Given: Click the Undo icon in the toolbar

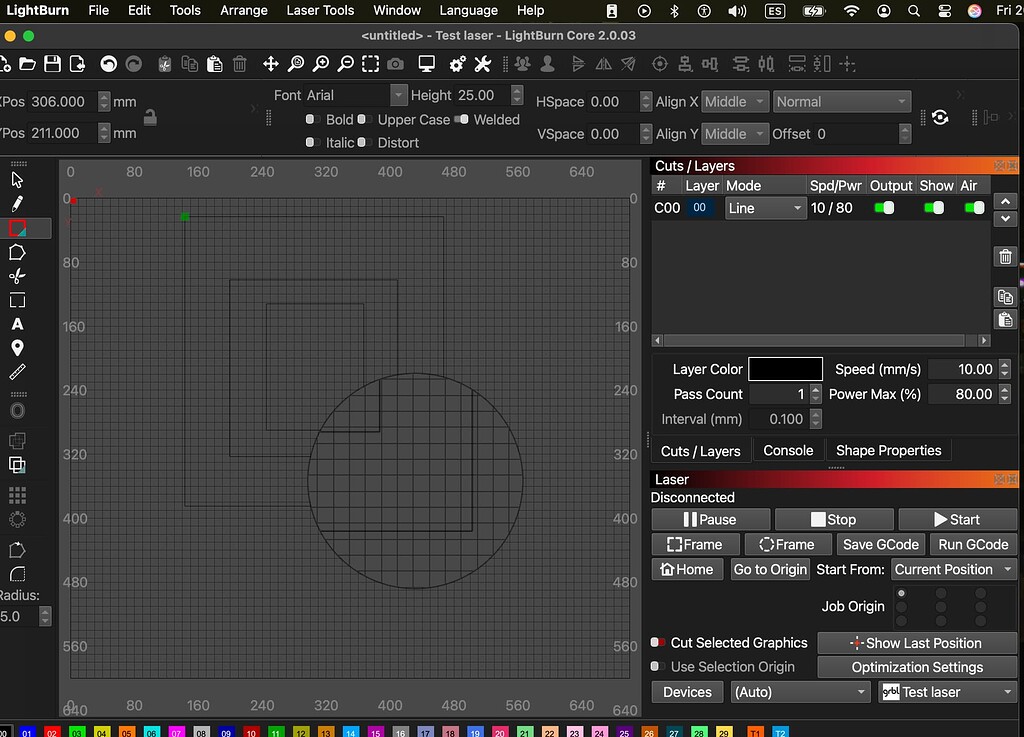Looking at the screenshot, I should tap(109, 63).
